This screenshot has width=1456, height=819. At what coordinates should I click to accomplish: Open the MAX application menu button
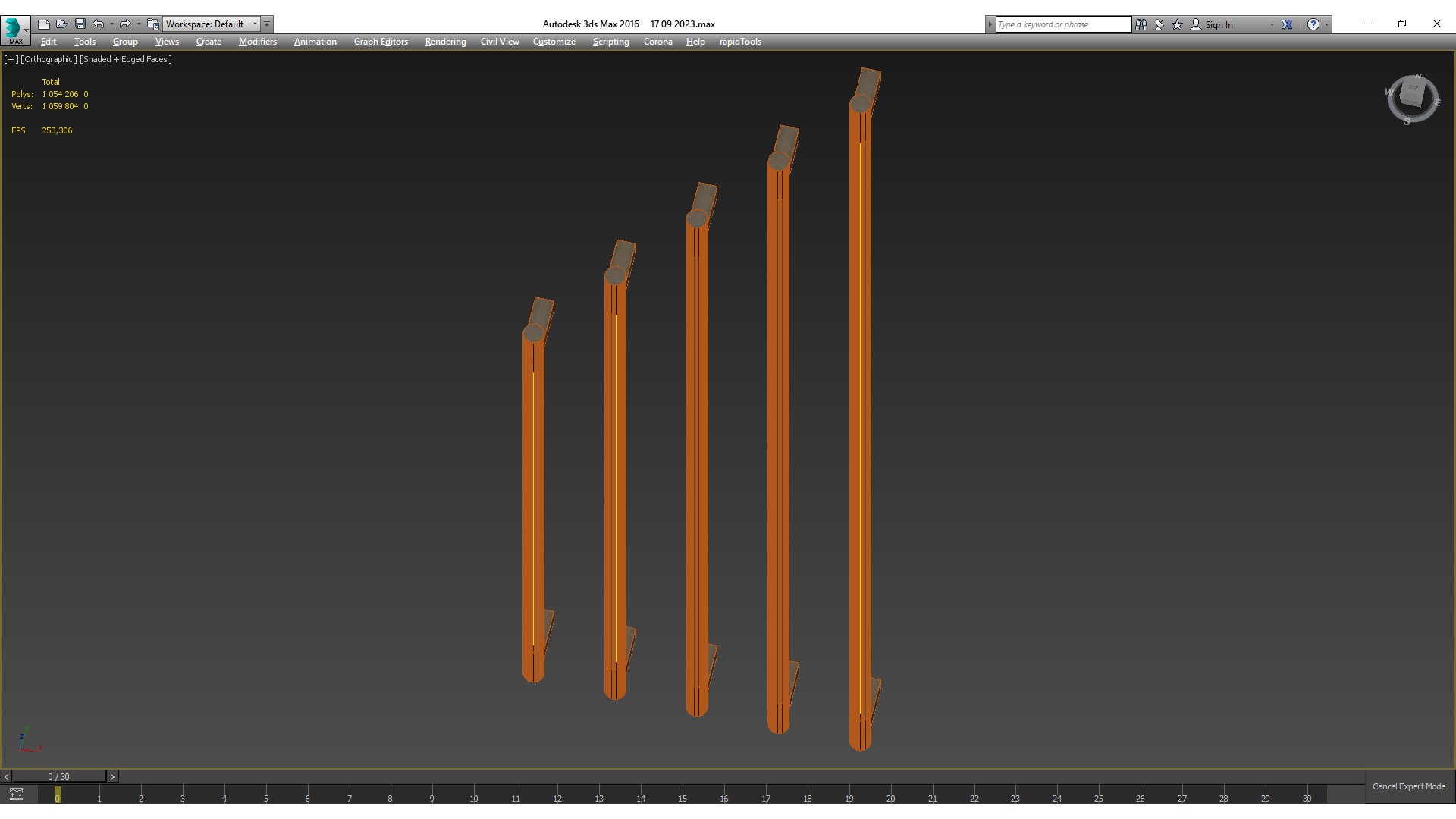click(x=15, y=30)
